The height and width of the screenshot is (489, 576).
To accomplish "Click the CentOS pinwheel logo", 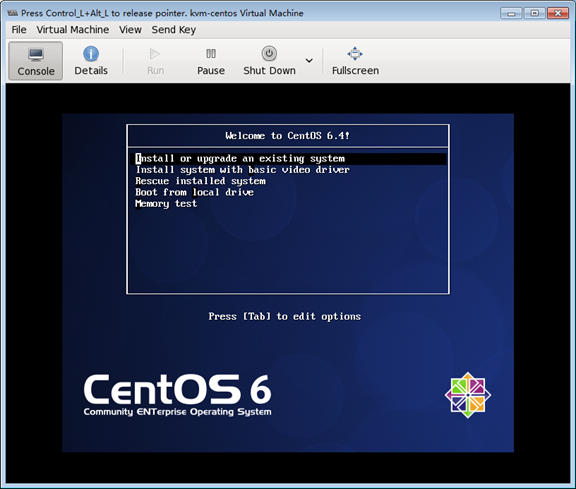I will pyautogui.click(x=468, y=395).
